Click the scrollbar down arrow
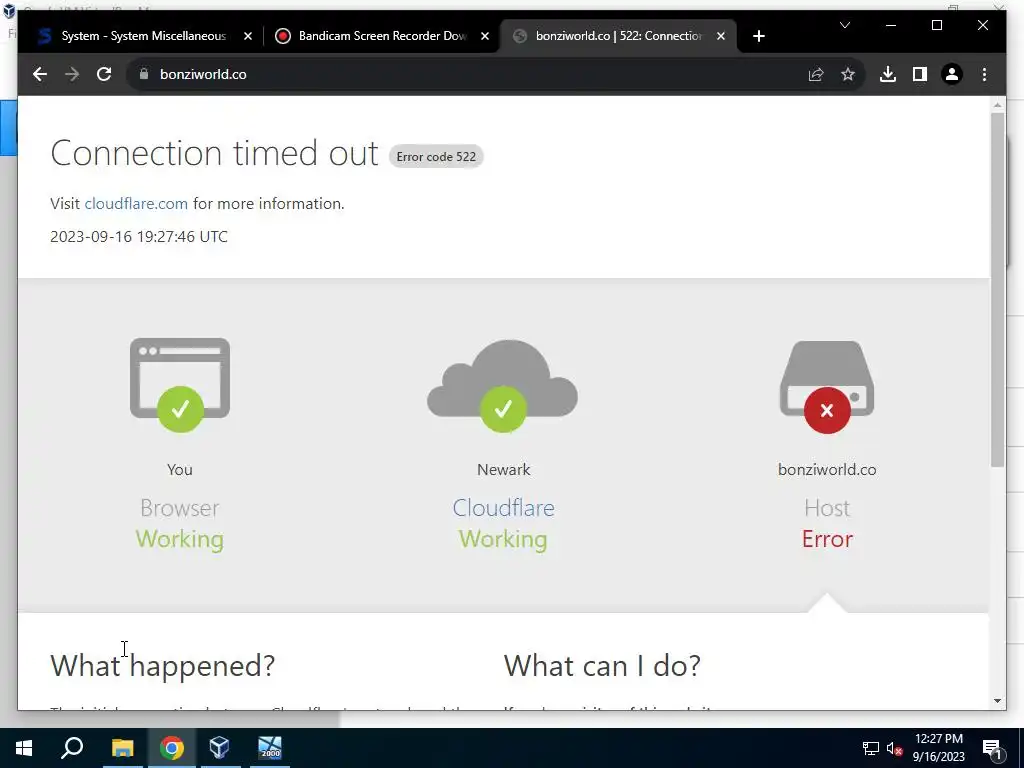This screenshot has width=1024, height=768. click(997, 701)
